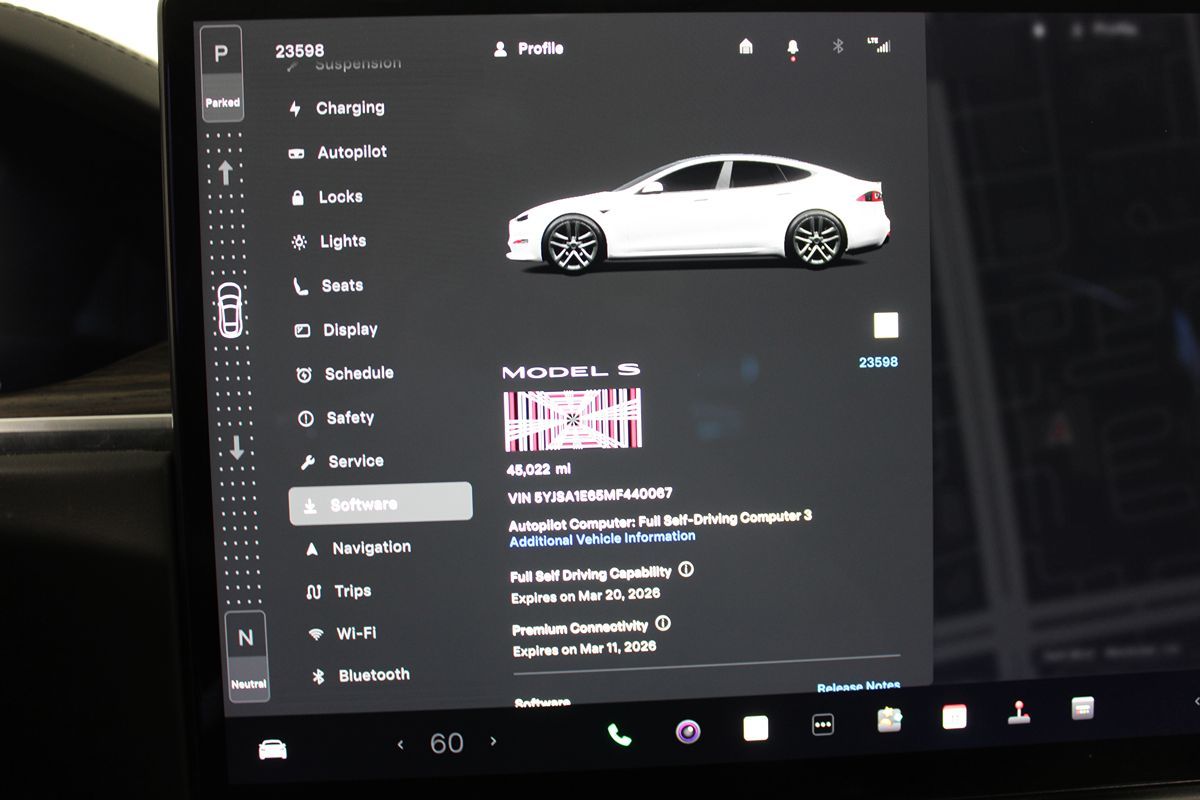
Task: Open the Release Notes link
Action: 858,687
